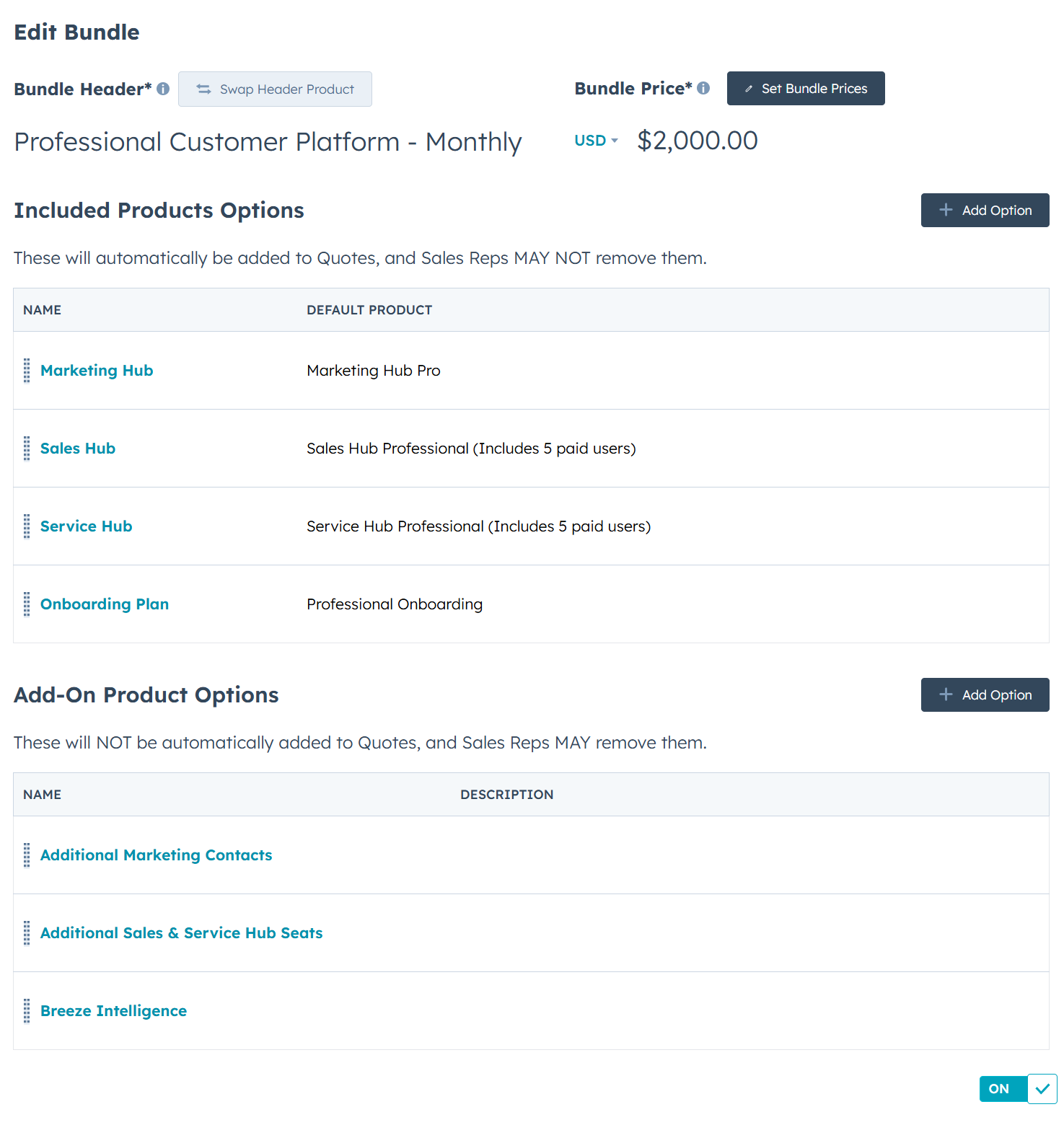
Task: Click the pencil icon on Set Bundle Prices
Action: [750, 88]
